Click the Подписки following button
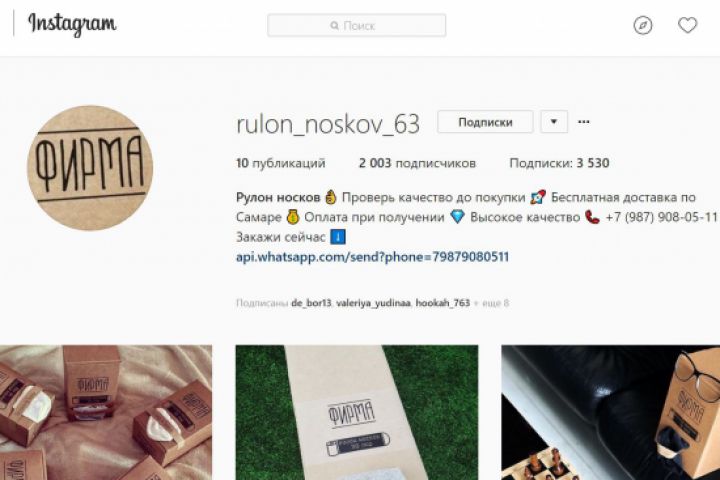The height and width of the screenshot is (480, 720). tap(485, 122)
